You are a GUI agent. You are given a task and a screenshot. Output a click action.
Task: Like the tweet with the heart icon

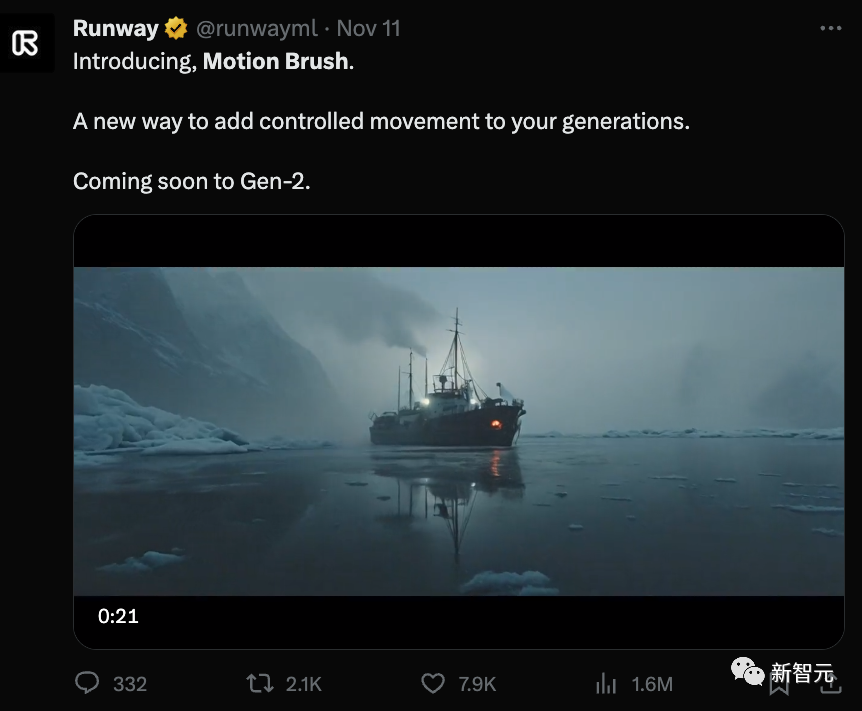coord(432,683)
